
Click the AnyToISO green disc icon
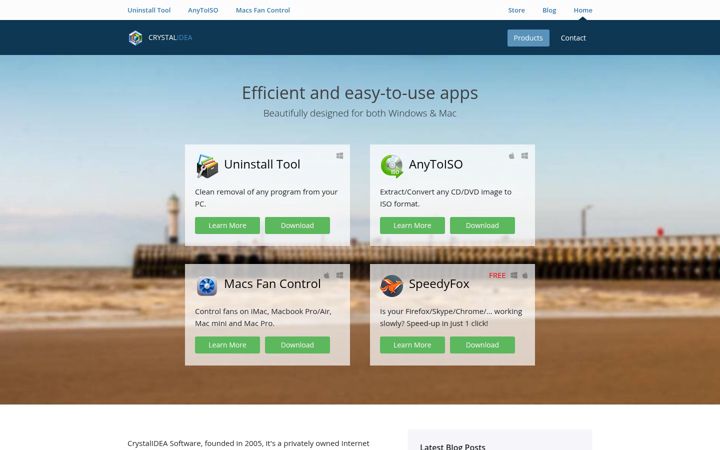click(392, 166)
